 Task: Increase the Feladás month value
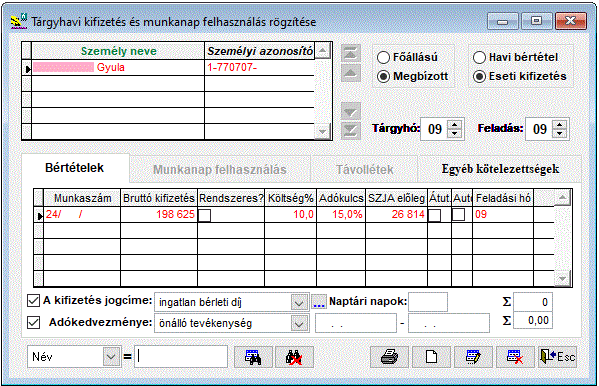[x=559, y=125]
